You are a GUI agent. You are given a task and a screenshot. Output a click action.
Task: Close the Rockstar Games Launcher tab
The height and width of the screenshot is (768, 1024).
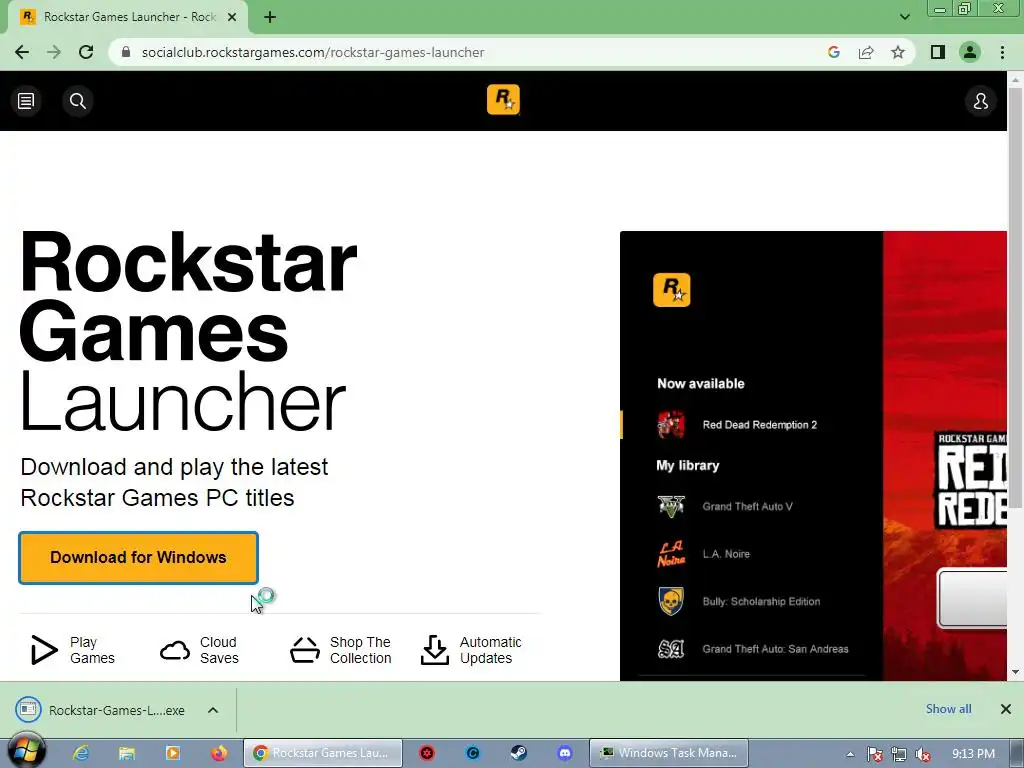pyautogui.click(x=232, y=17)
